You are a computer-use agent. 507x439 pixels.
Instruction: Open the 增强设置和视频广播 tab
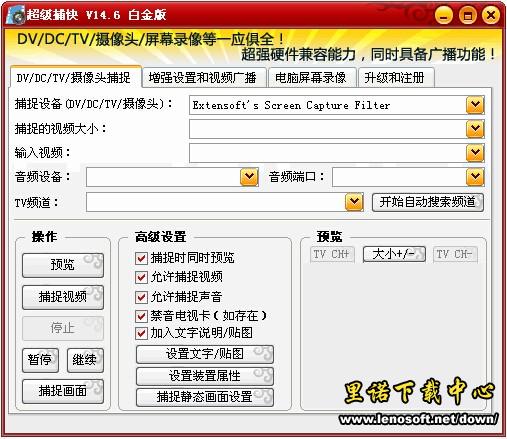(x=203, y=78)
